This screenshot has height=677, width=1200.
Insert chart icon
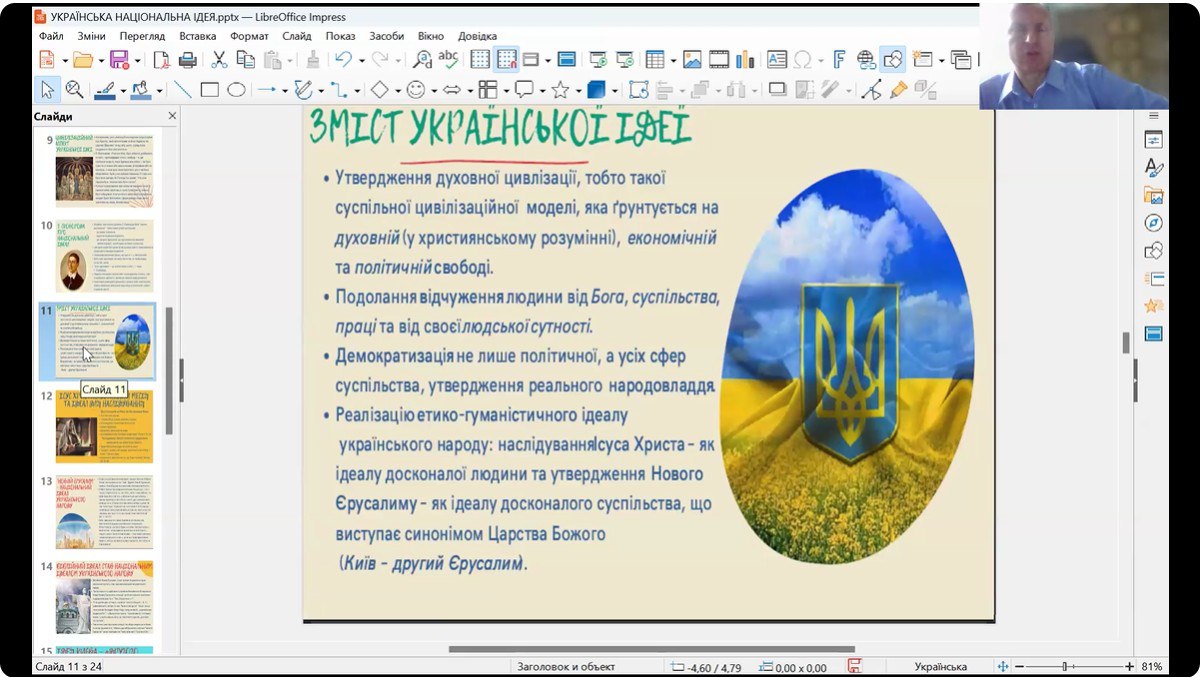[745, 60]
